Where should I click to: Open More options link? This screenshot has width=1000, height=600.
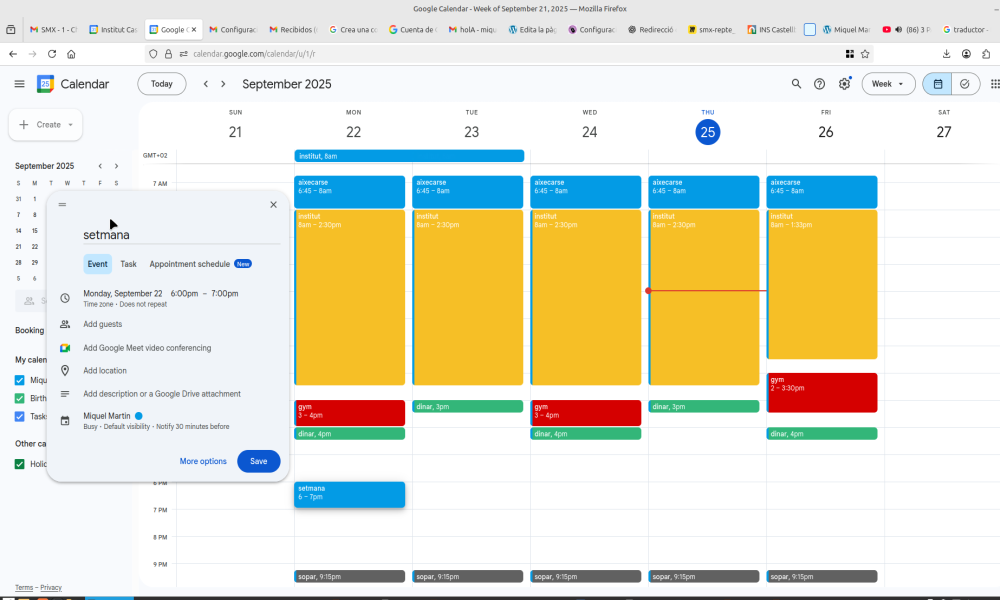point(203,461)
